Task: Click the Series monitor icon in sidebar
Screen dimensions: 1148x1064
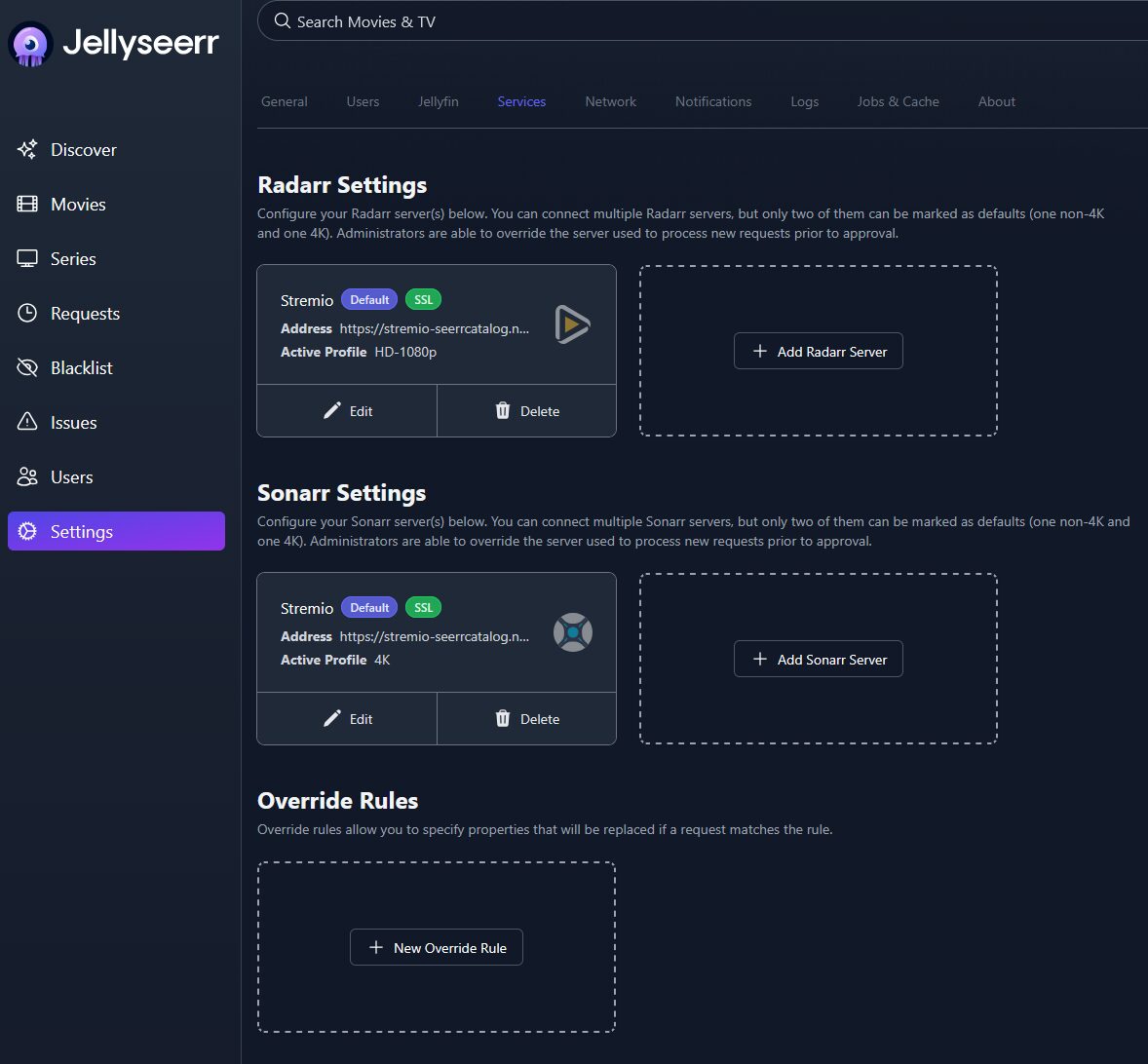Action: click(x=27, y=258)
